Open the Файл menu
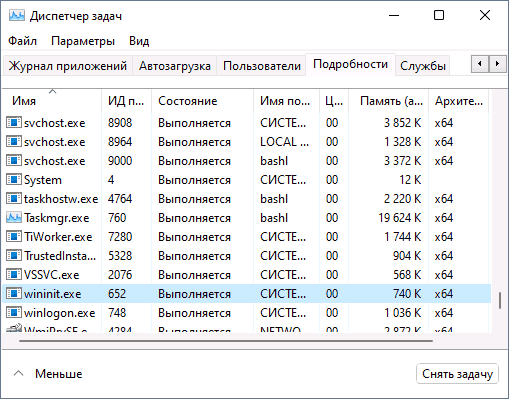Screen dimensions: 509x399 tap(22, 41)
